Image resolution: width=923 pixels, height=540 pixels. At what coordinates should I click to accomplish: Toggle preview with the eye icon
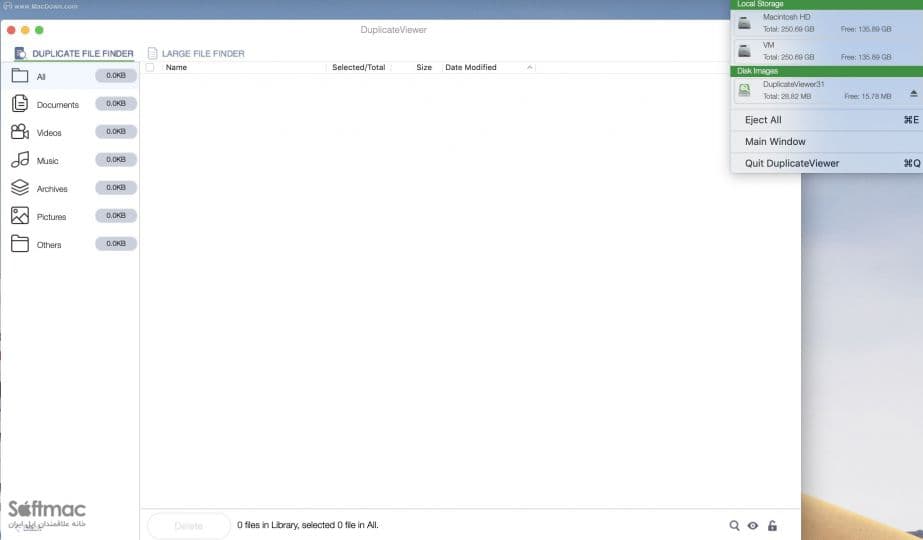(753, 525)
